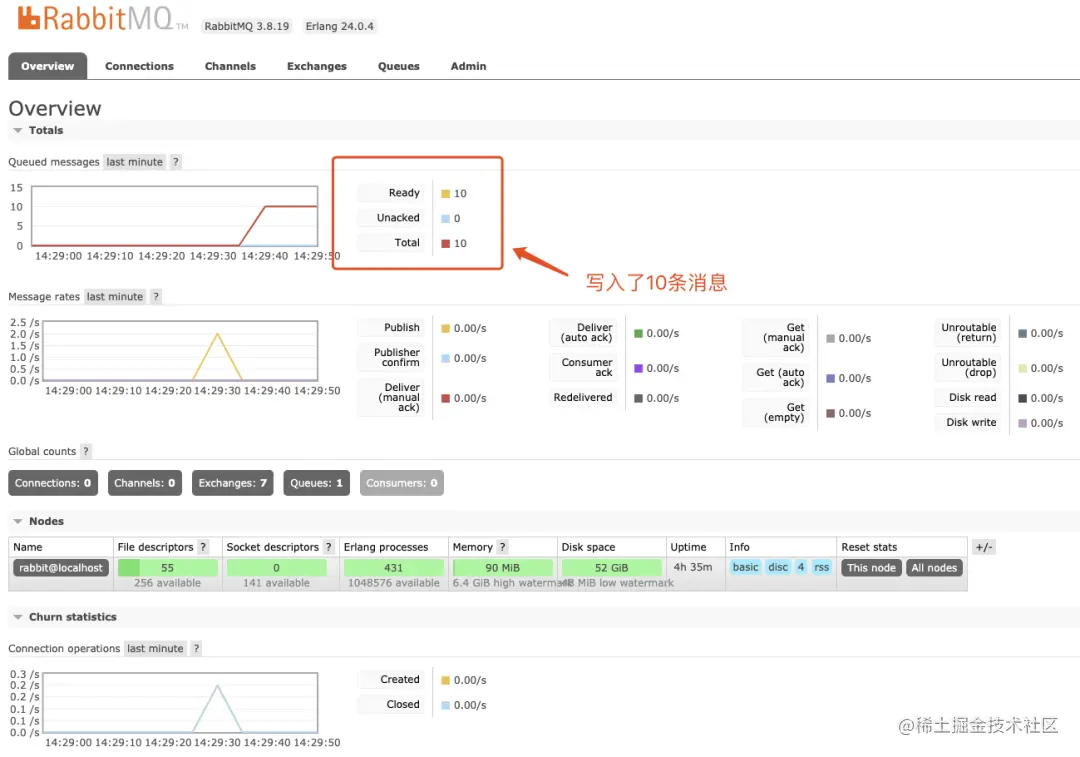Click the Channels: 0 count button
The image size is (1080, 757).
tap(145, 483)
